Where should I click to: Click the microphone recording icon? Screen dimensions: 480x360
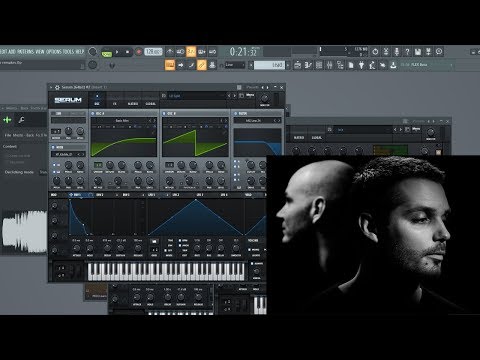[396, 52]
